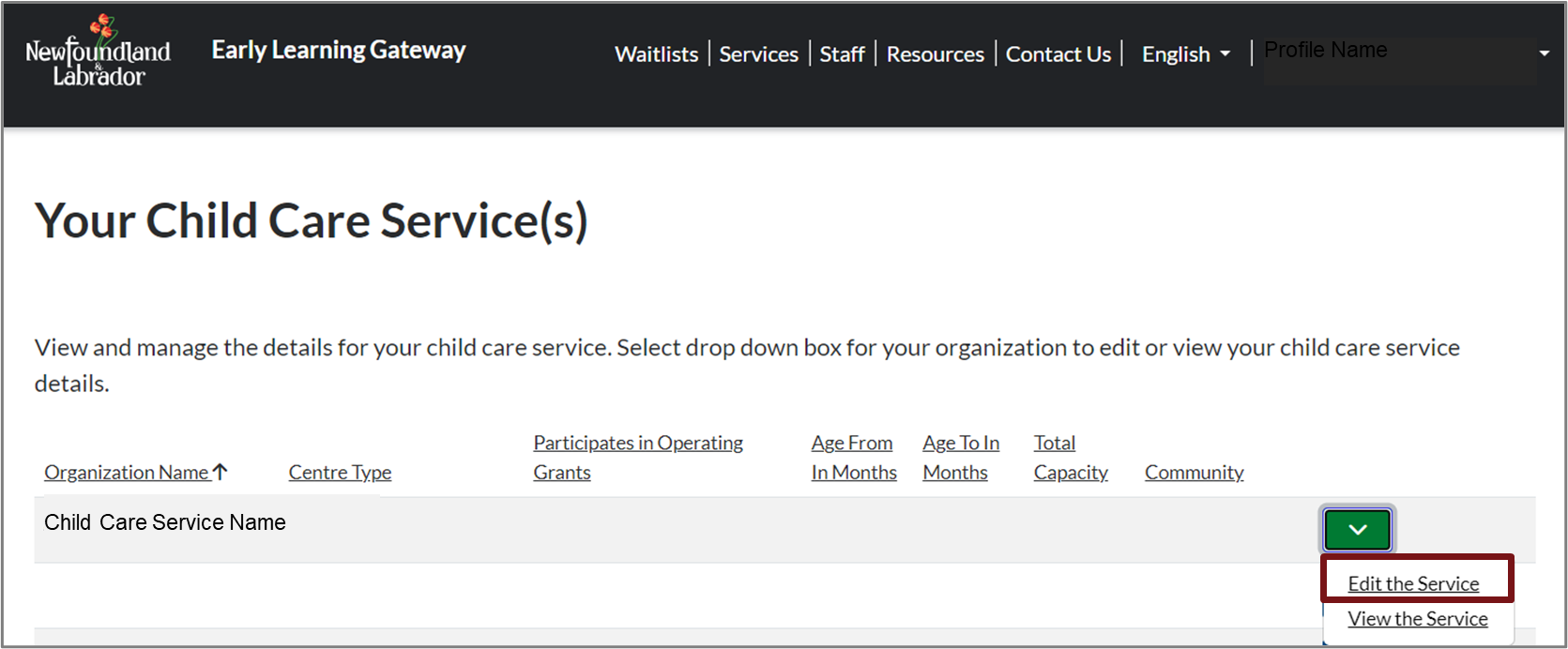Image resolution: width=1568 pixels, height=649 pixels.
Task: Sort by Participates in Operating Grants
Action: [x=637, y=458]
